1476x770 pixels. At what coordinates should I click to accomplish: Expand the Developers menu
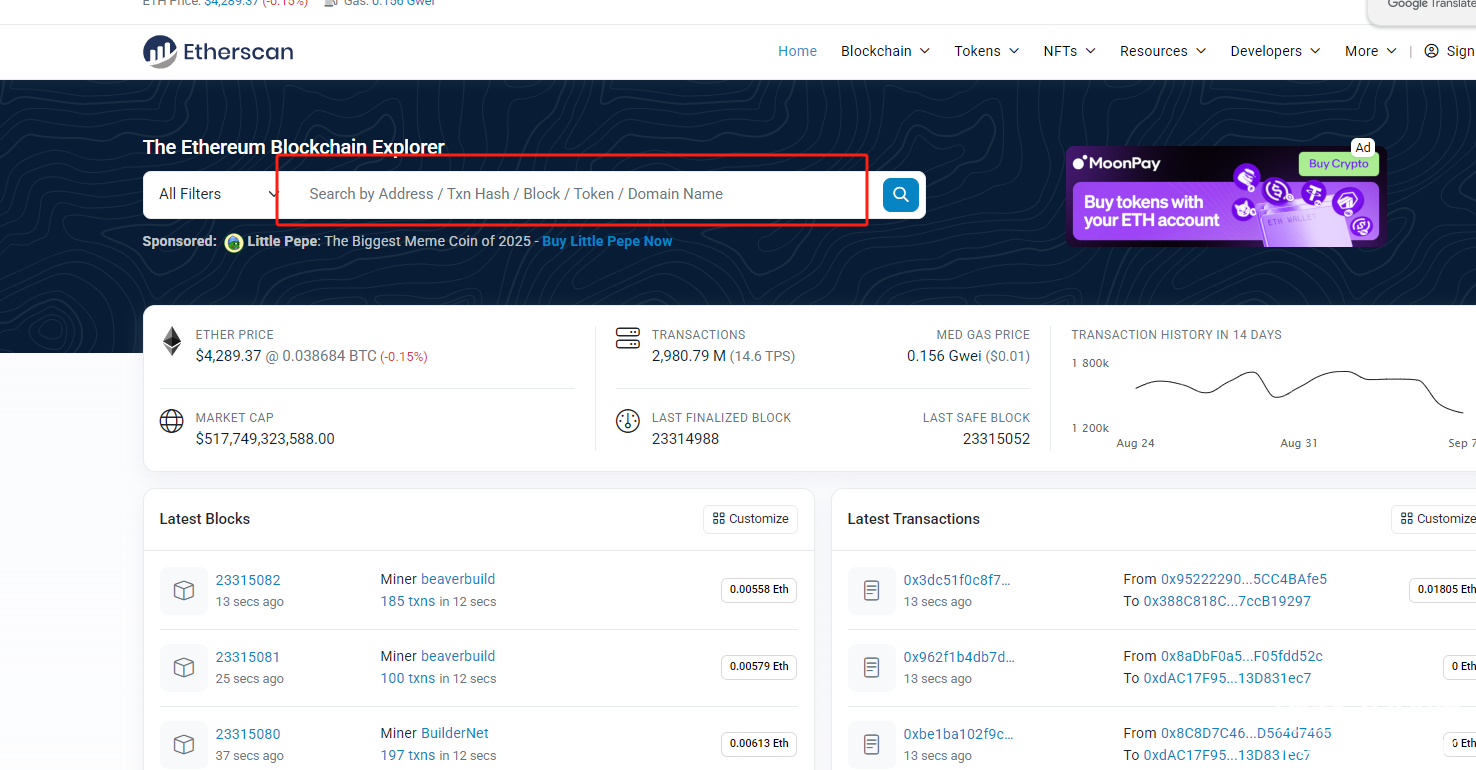click(x=1275, y=51)
